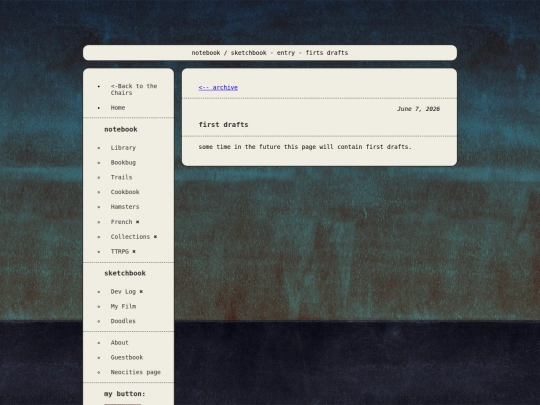Click the mark icon after French
The width and height of the screenshot is (540, 405).
[x=137, y=222]
